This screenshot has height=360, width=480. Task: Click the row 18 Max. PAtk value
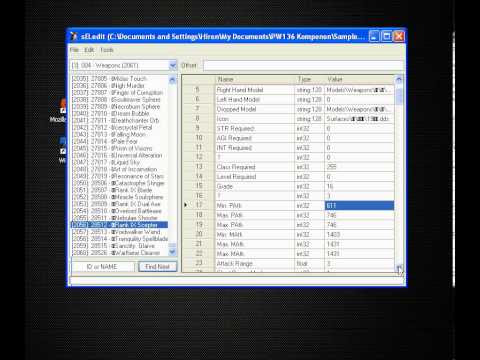(359, 215)
